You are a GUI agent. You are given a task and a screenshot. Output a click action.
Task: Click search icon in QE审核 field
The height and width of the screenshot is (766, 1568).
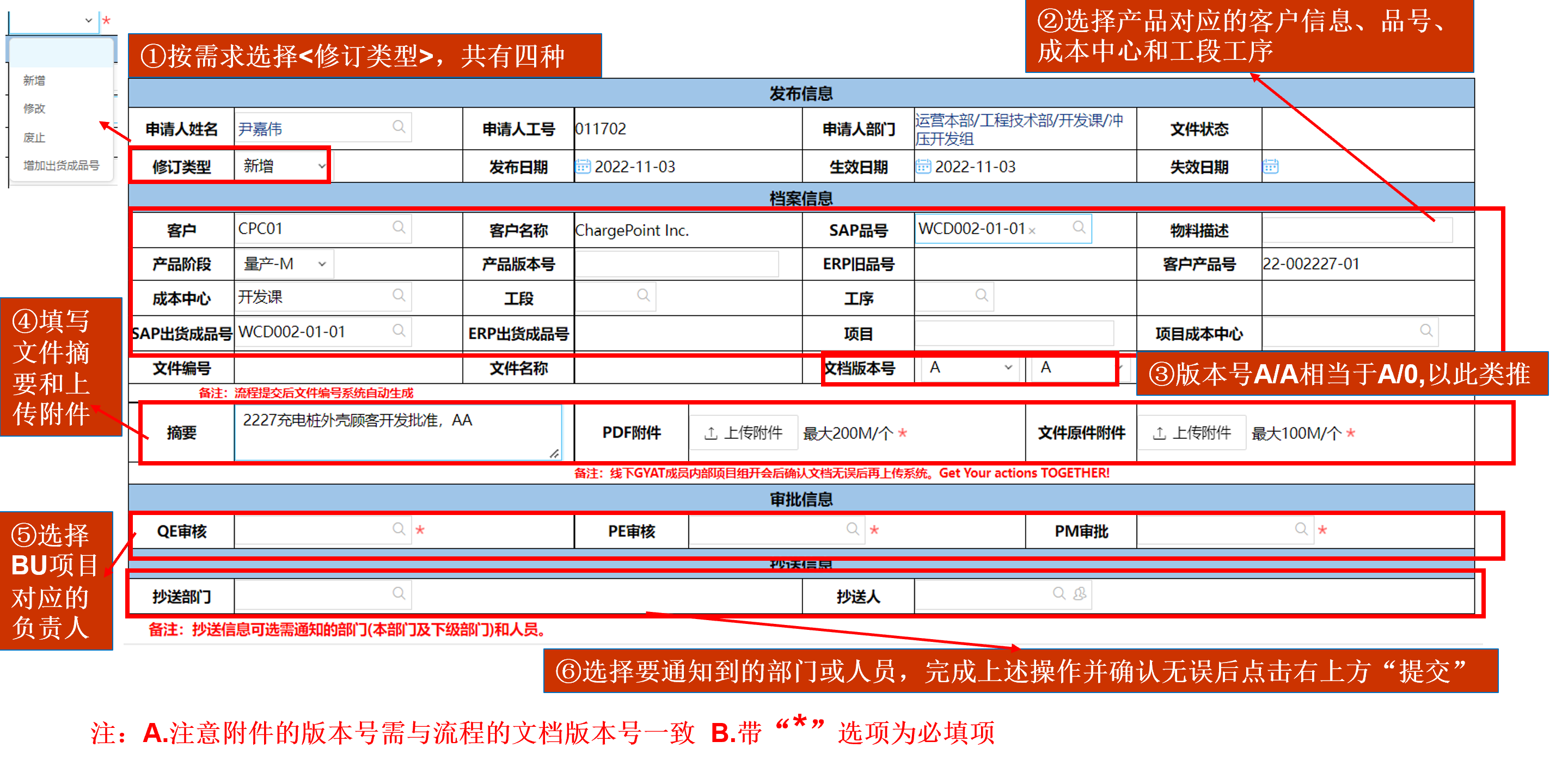pos(399,529)
